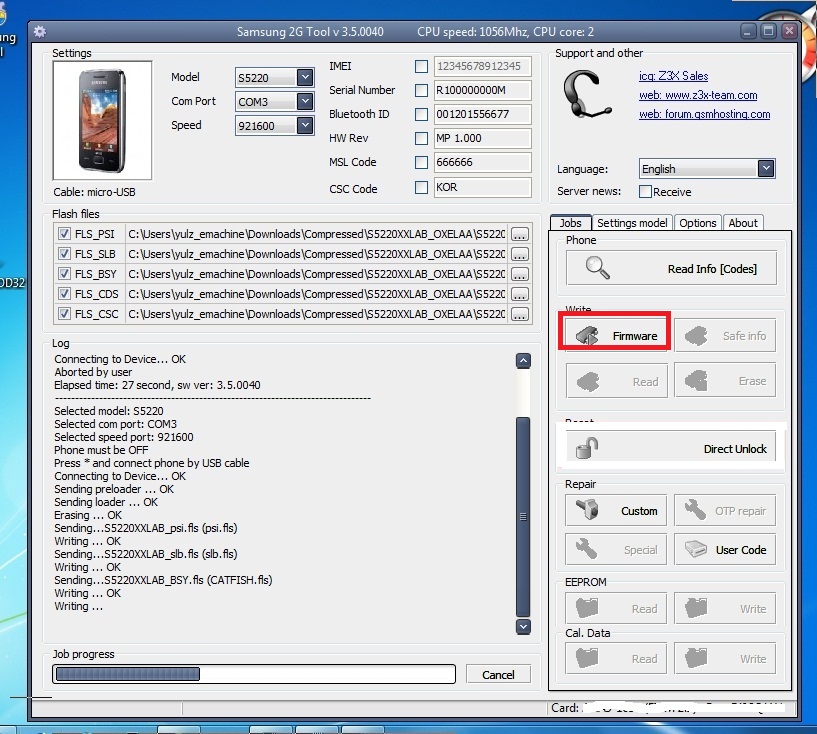Browse for FLS_PSI file
Viewport: 817px width, 734px height.
519,234
